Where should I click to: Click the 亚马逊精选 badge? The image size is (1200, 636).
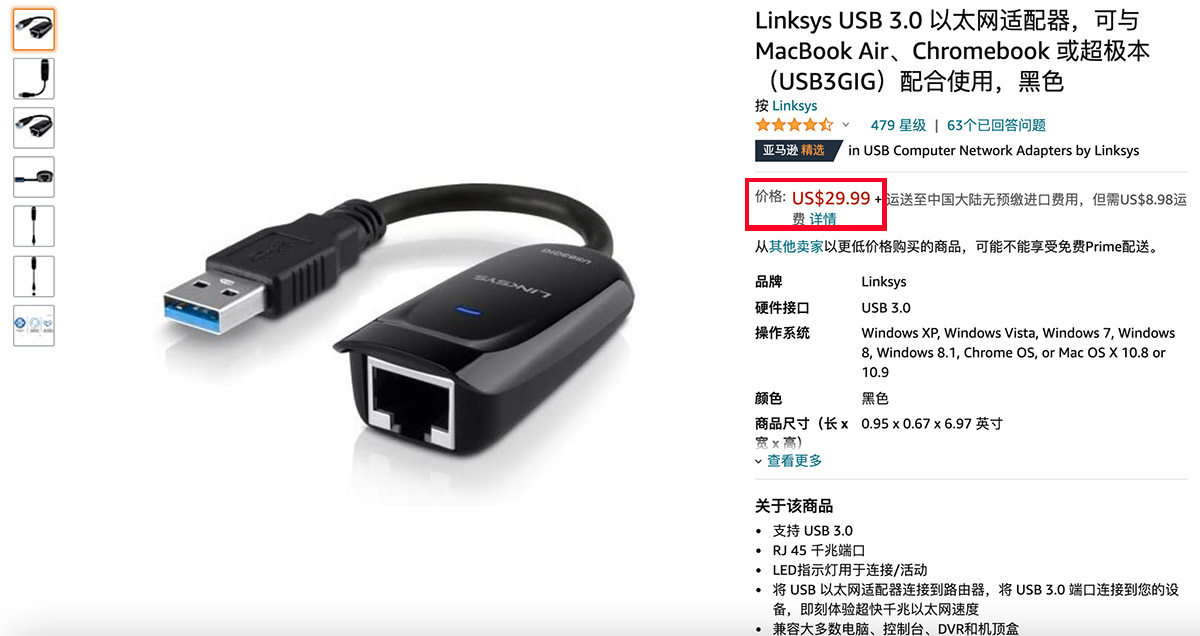click(794, 150)
